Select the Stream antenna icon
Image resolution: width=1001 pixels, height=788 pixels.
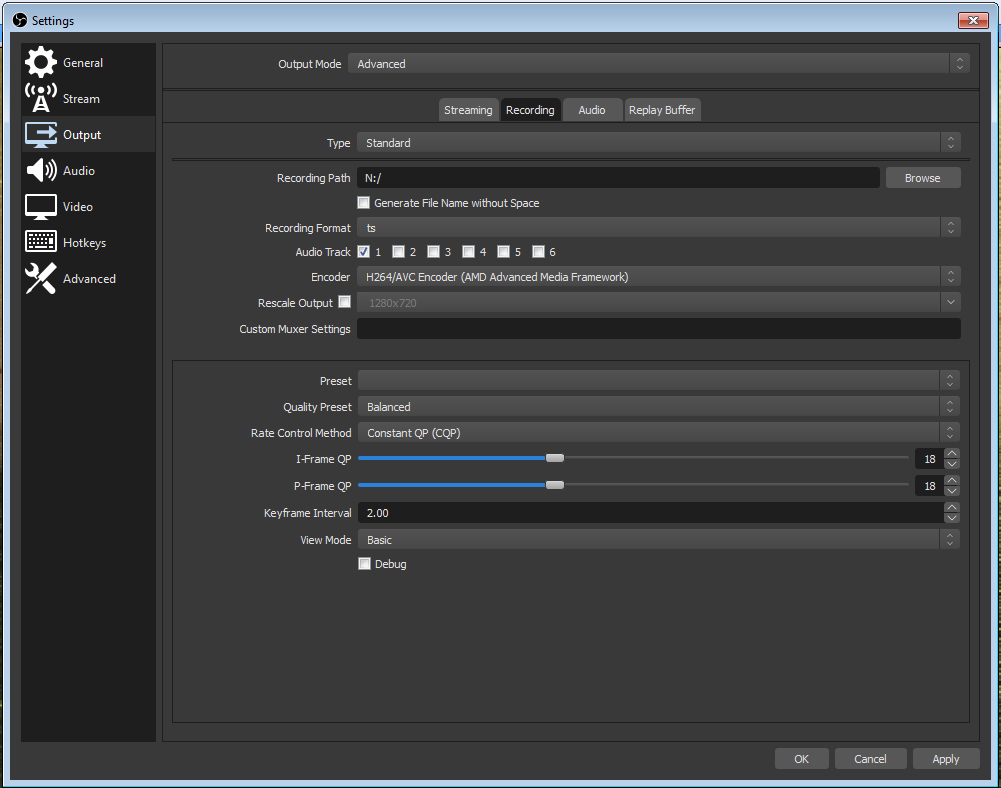coord(41,98)
